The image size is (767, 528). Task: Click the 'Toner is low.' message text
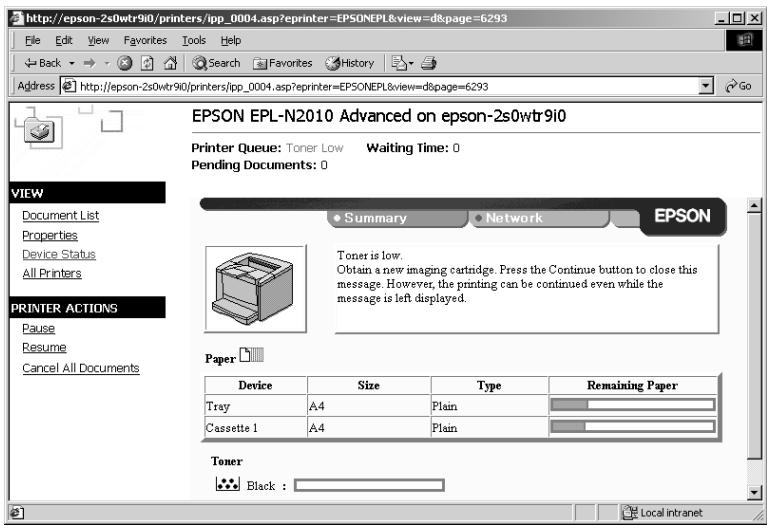pyautogui.click(x=369, y=255)
